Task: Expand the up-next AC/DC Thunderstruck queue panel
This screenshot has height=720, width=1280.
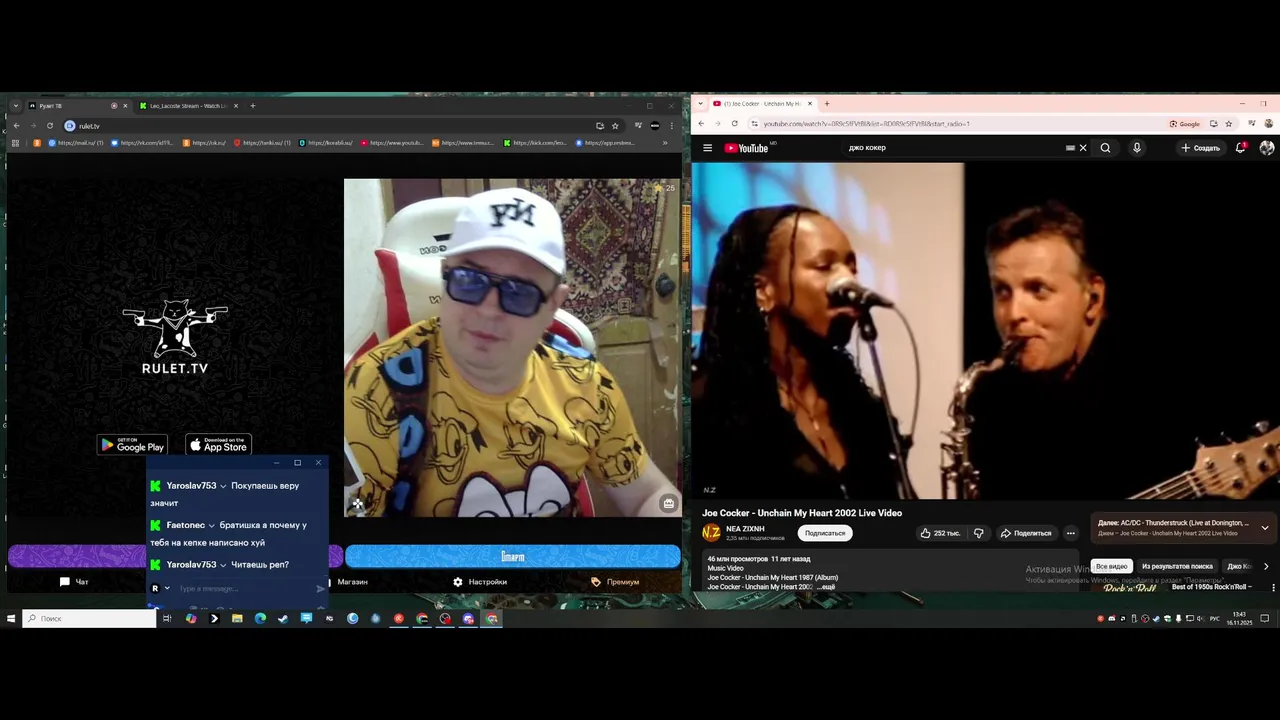Action: [x=1264, y=528]
